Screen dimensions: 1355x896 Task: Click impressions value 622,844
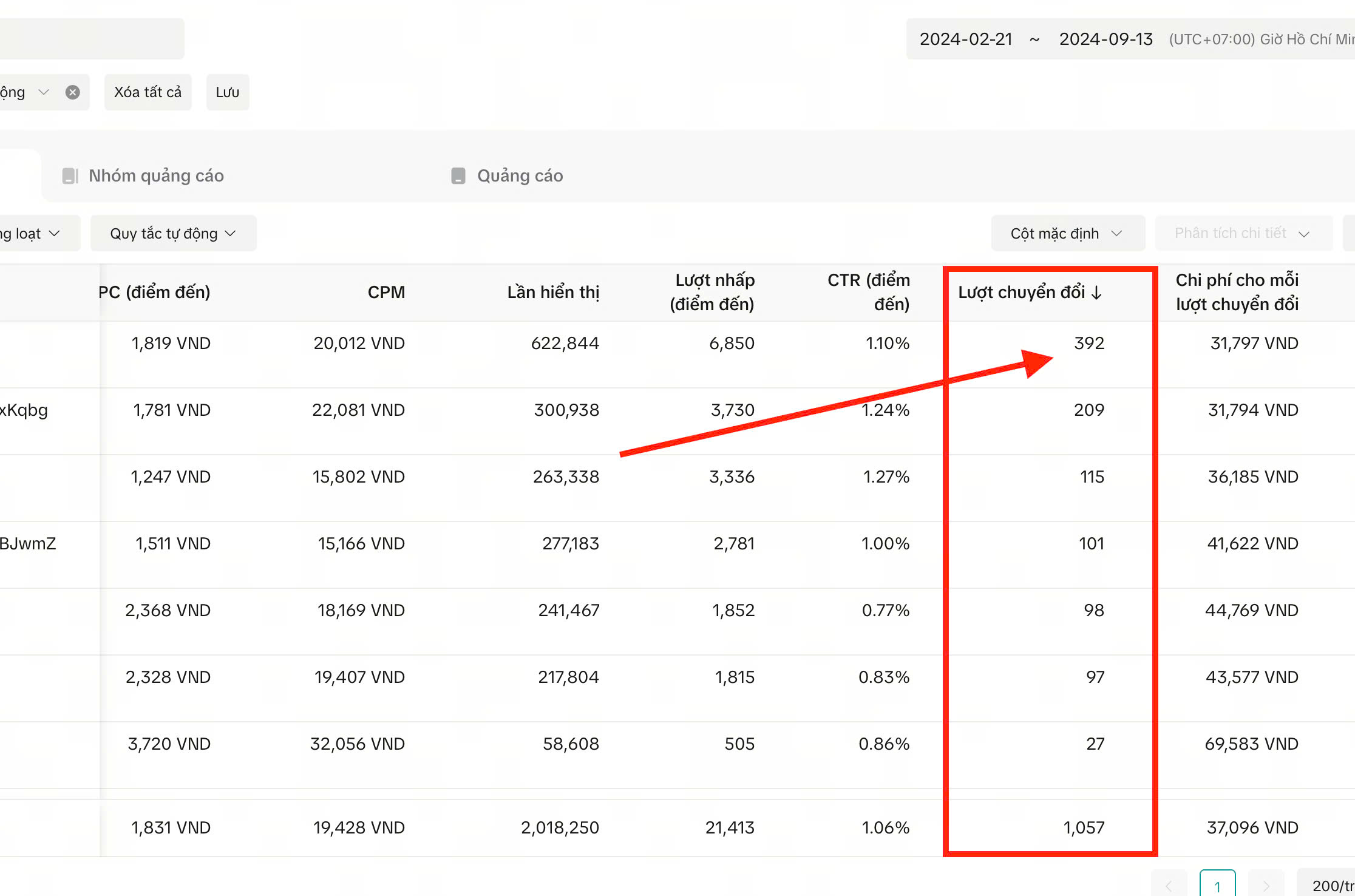click(x=565, y=344)
